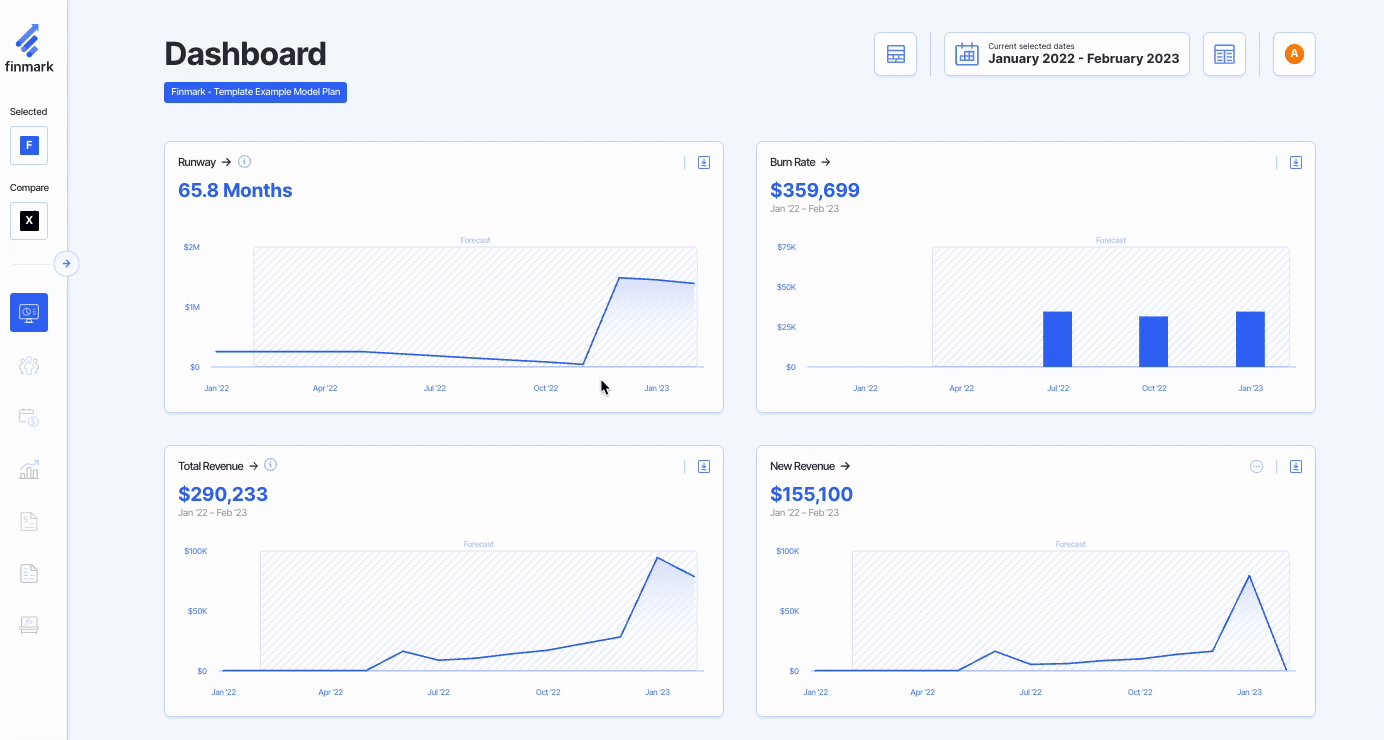Viewport: 1384px width, 740px height.
Task: Open the user avatar A account menu
Action: pos(1294,54)
